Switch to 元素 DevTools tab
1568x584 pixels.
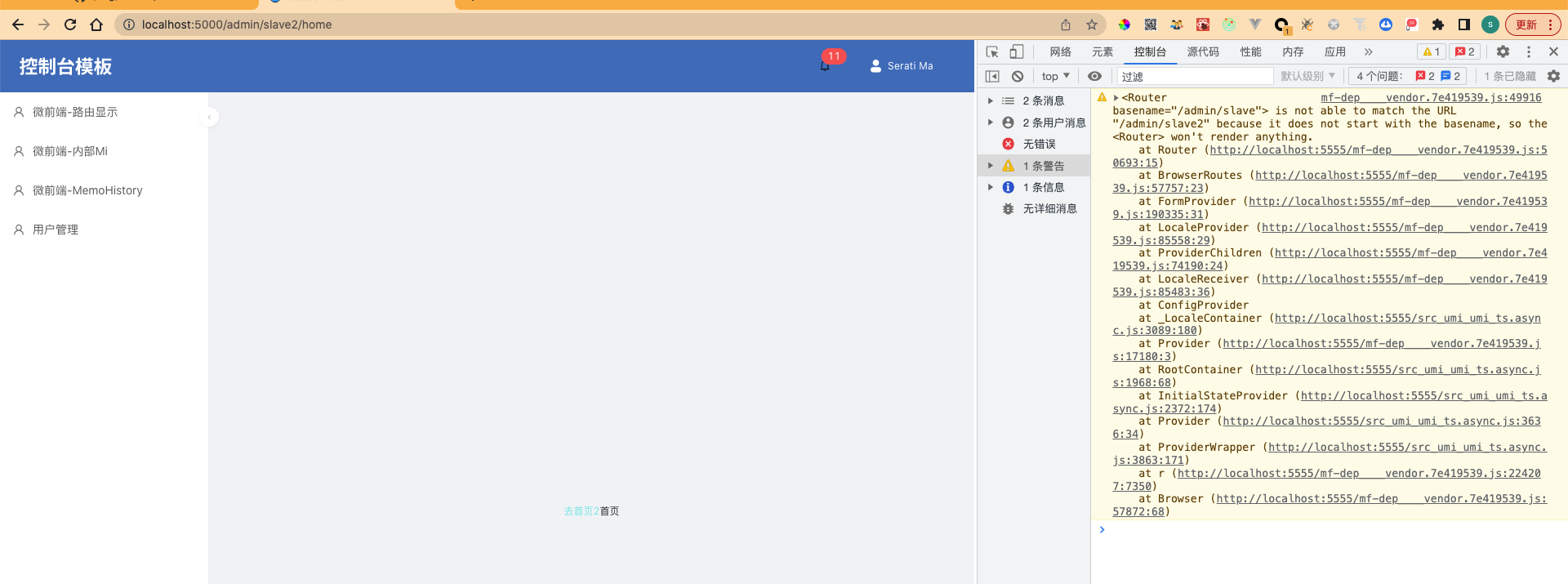(x=1102, y=51)
